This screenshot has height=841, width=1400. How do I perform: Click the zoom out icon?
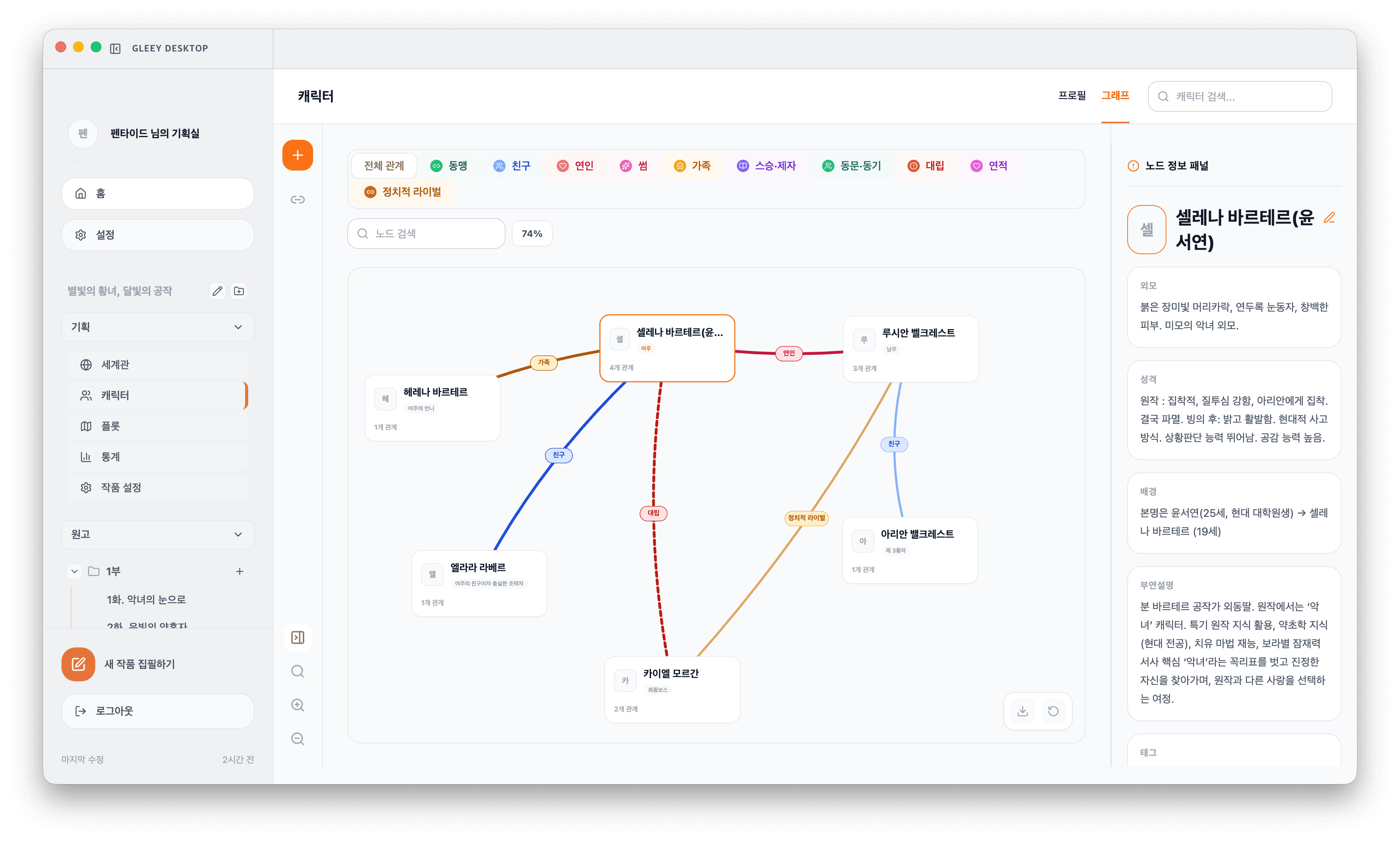pos(298,739)
